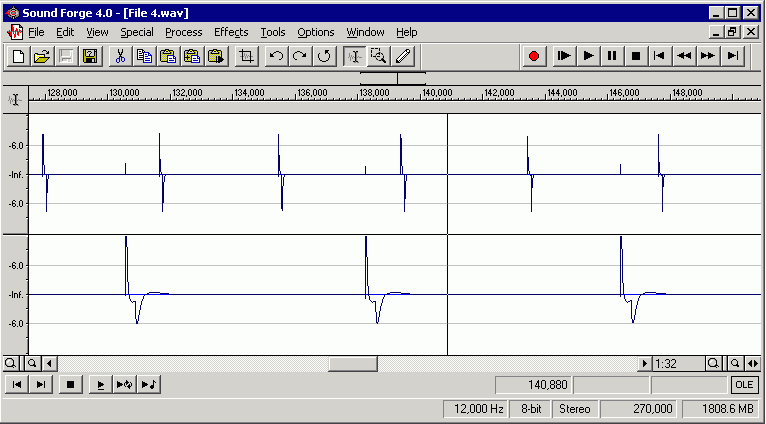Click the transport Play All button
Screen dimensions: 766x424
[564, 56]
